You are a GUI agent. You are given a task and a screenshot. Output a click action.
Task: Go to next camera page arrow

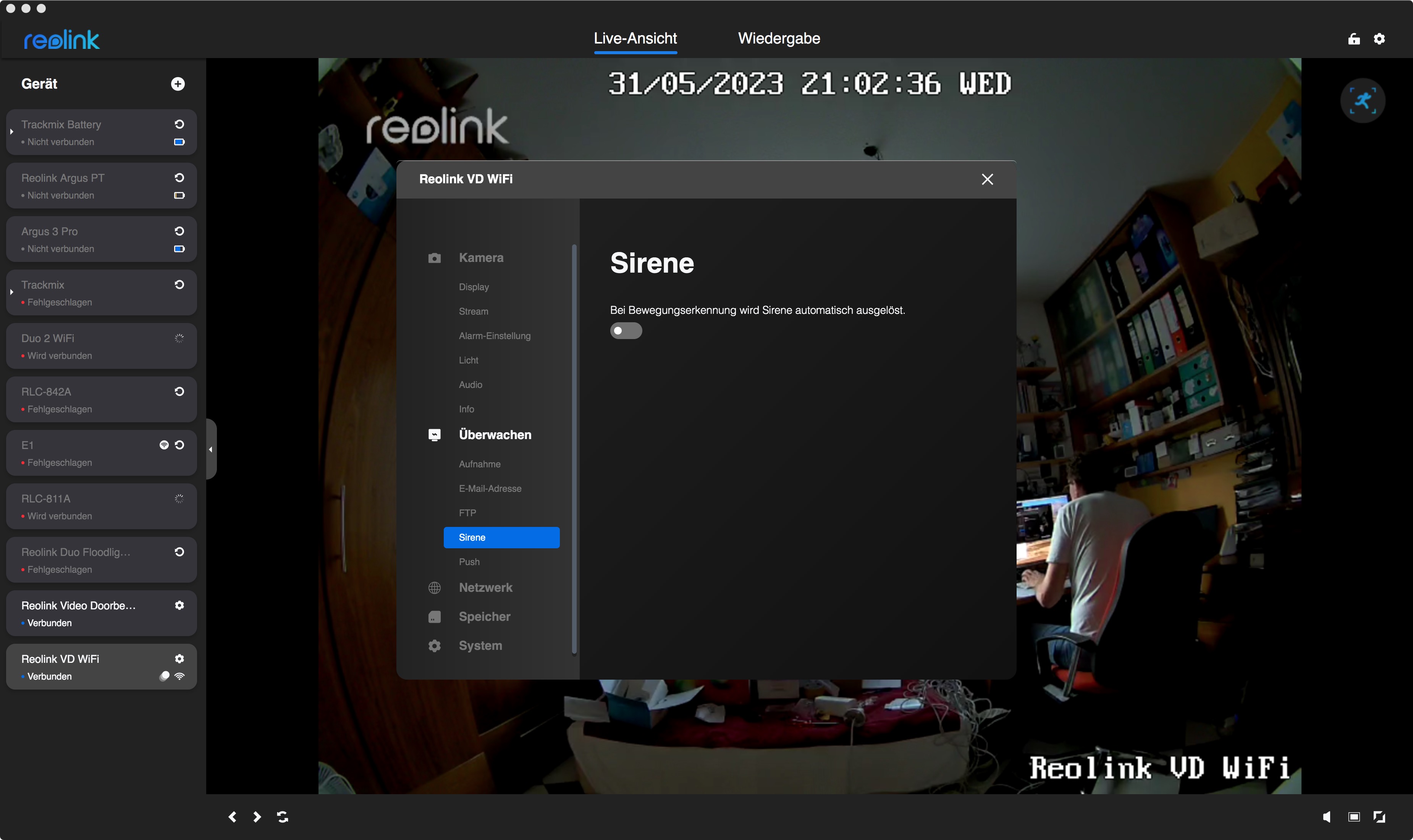pos(257,816)
